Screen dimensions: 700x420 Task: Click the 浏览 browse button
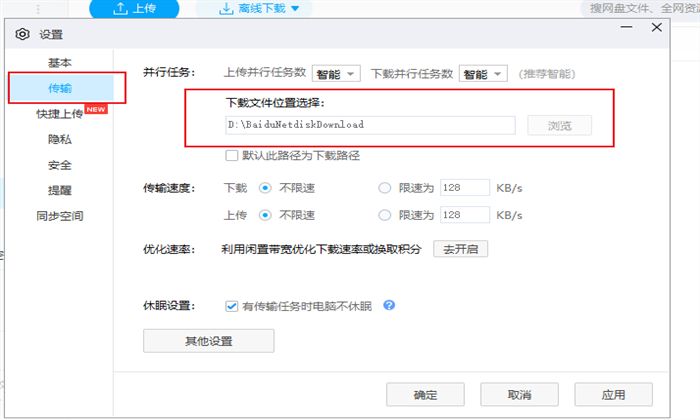[559, 125]
